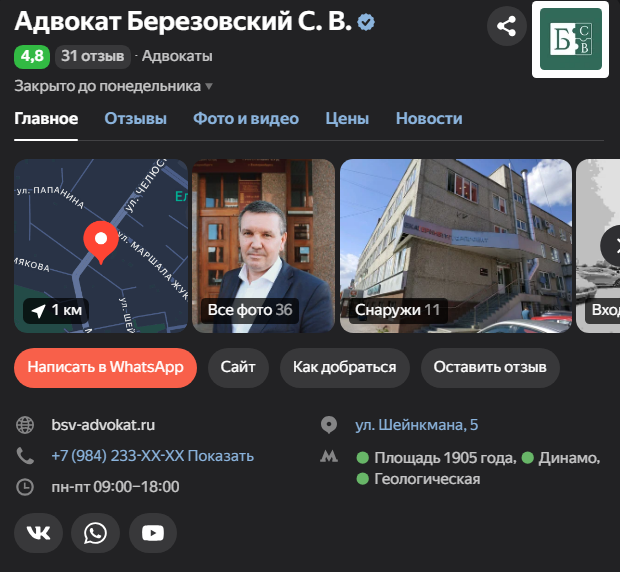Expand working hours пн-пт 09:00–18:00
The image size is (620, 572).
115,487
